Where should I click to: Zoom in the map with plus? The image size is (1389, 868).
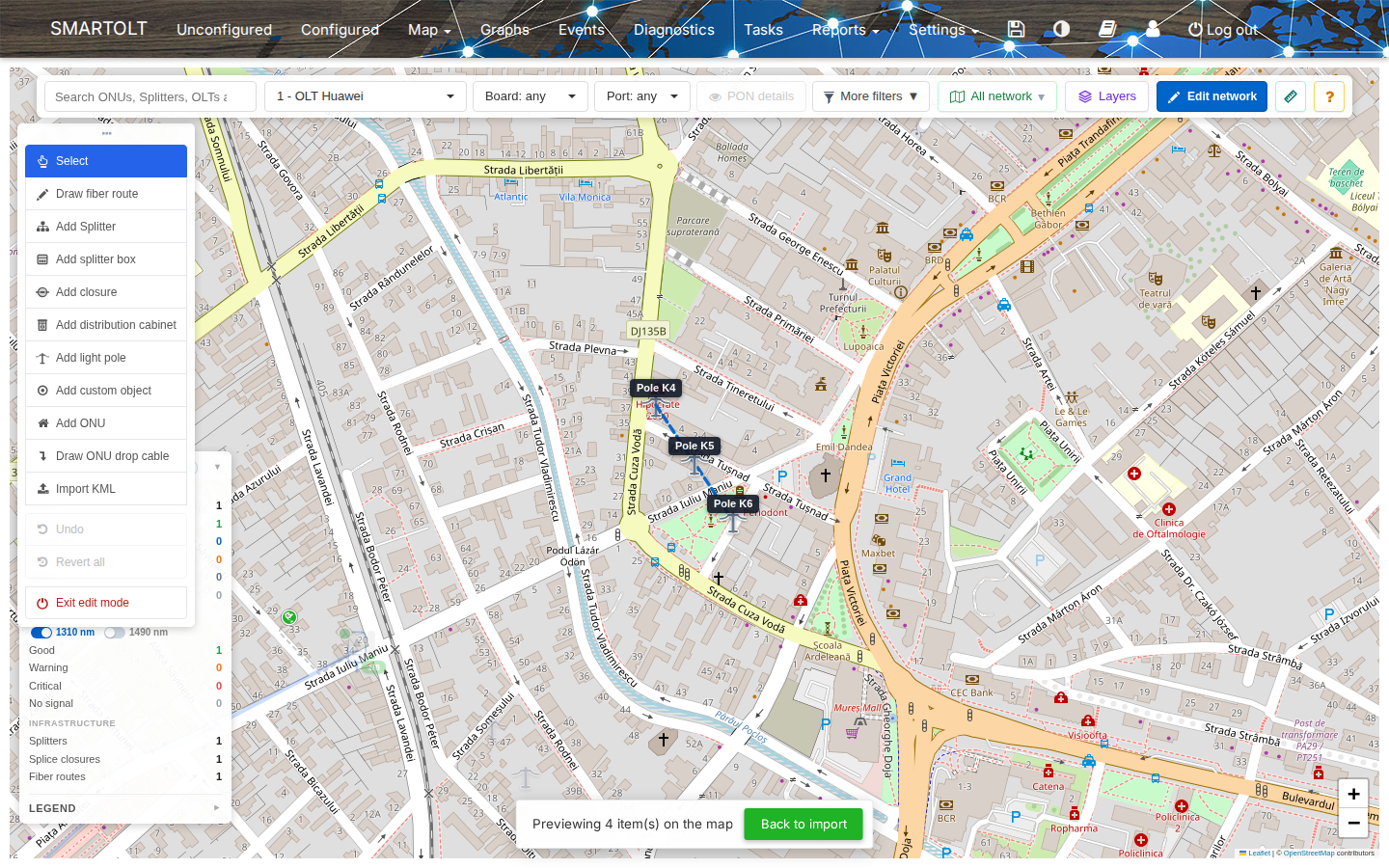point(1353,794)
